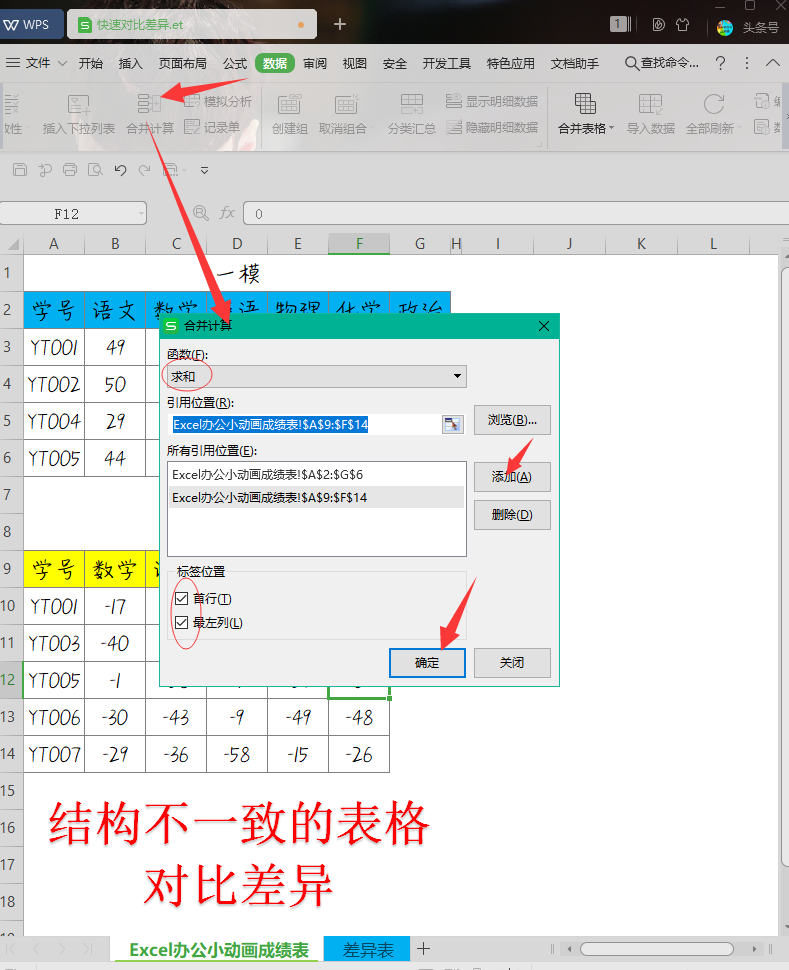
Task: Open the 审阅 ribbon tab
Action: [x=314, y=63]
